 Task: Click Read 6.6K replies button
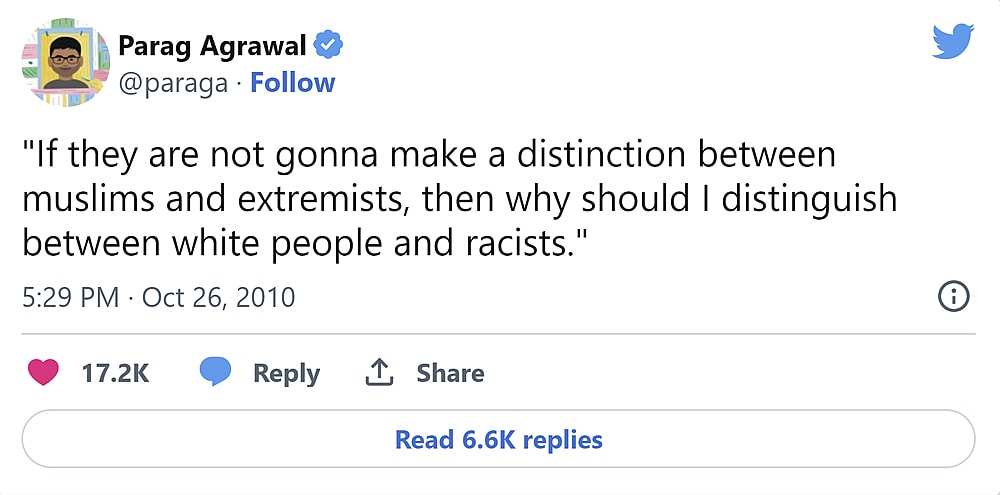coord(498,439)
